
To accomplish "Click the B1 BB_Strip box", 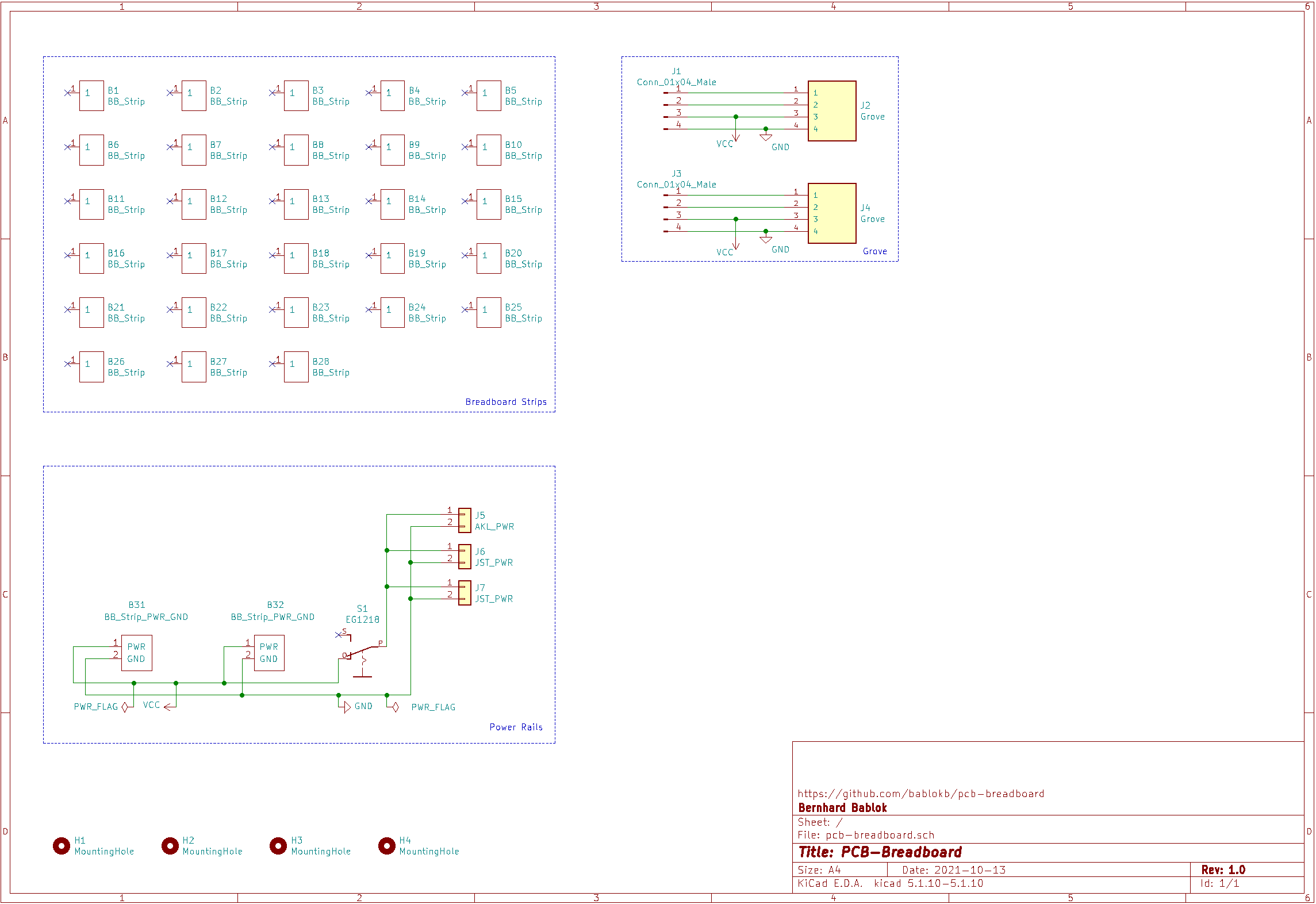I will pyautogui.click(x=91, y=95).
